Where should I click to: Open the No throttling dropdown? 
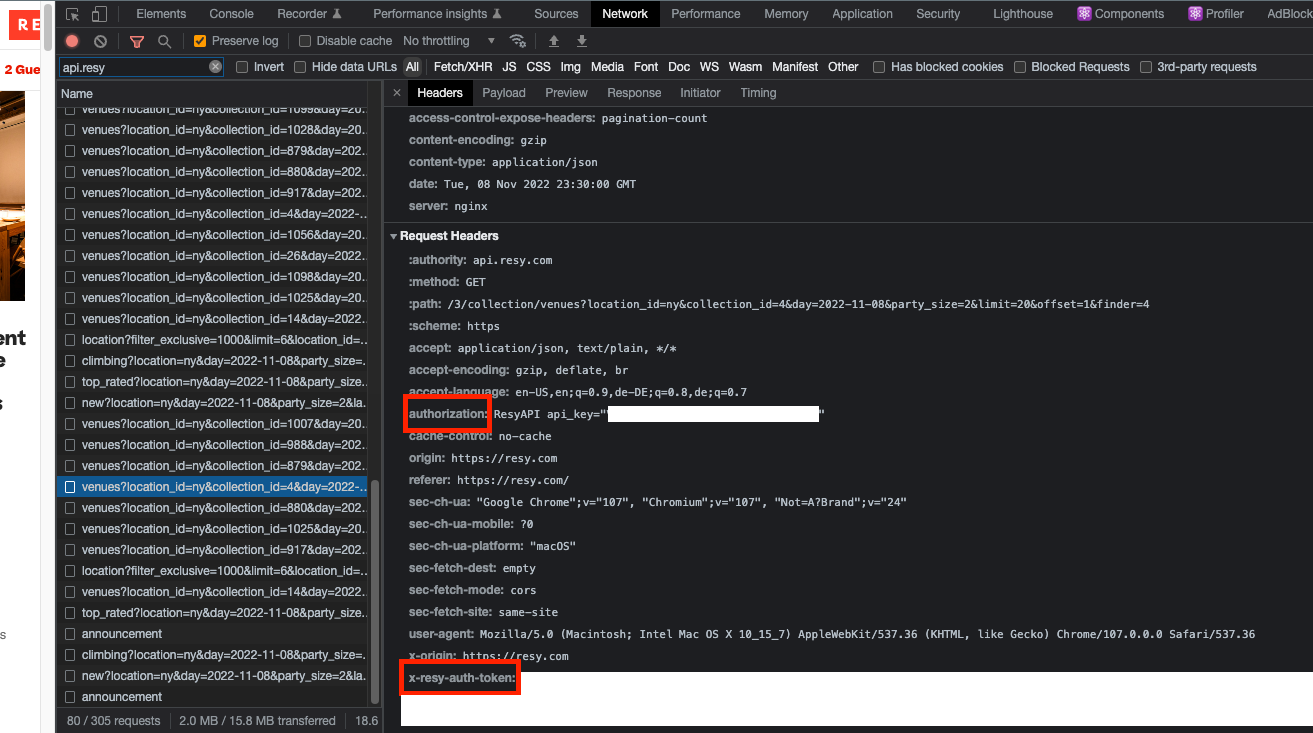449,41
